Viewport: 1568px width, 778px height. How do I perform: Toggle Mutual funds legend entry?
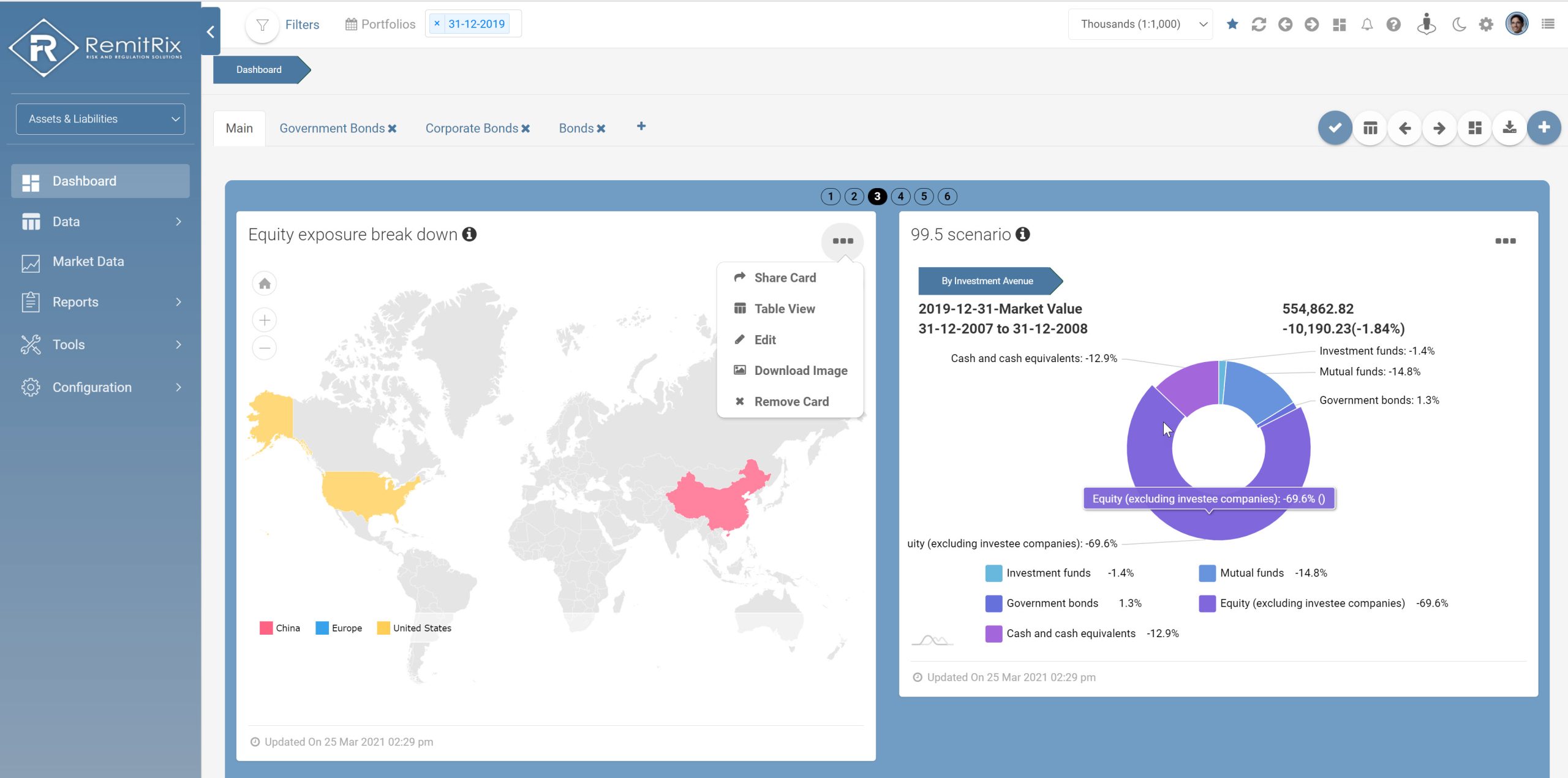click(x=1251, y=573)
